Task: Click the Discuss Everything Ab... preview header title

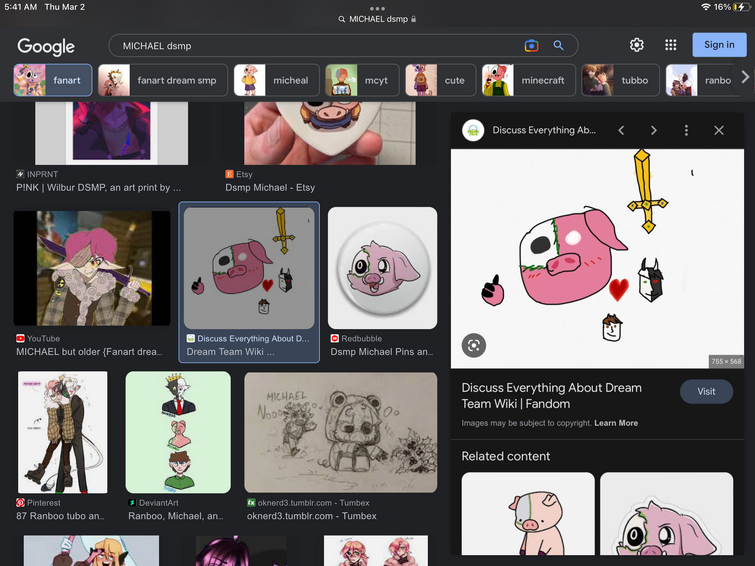Action: [544, 130]
